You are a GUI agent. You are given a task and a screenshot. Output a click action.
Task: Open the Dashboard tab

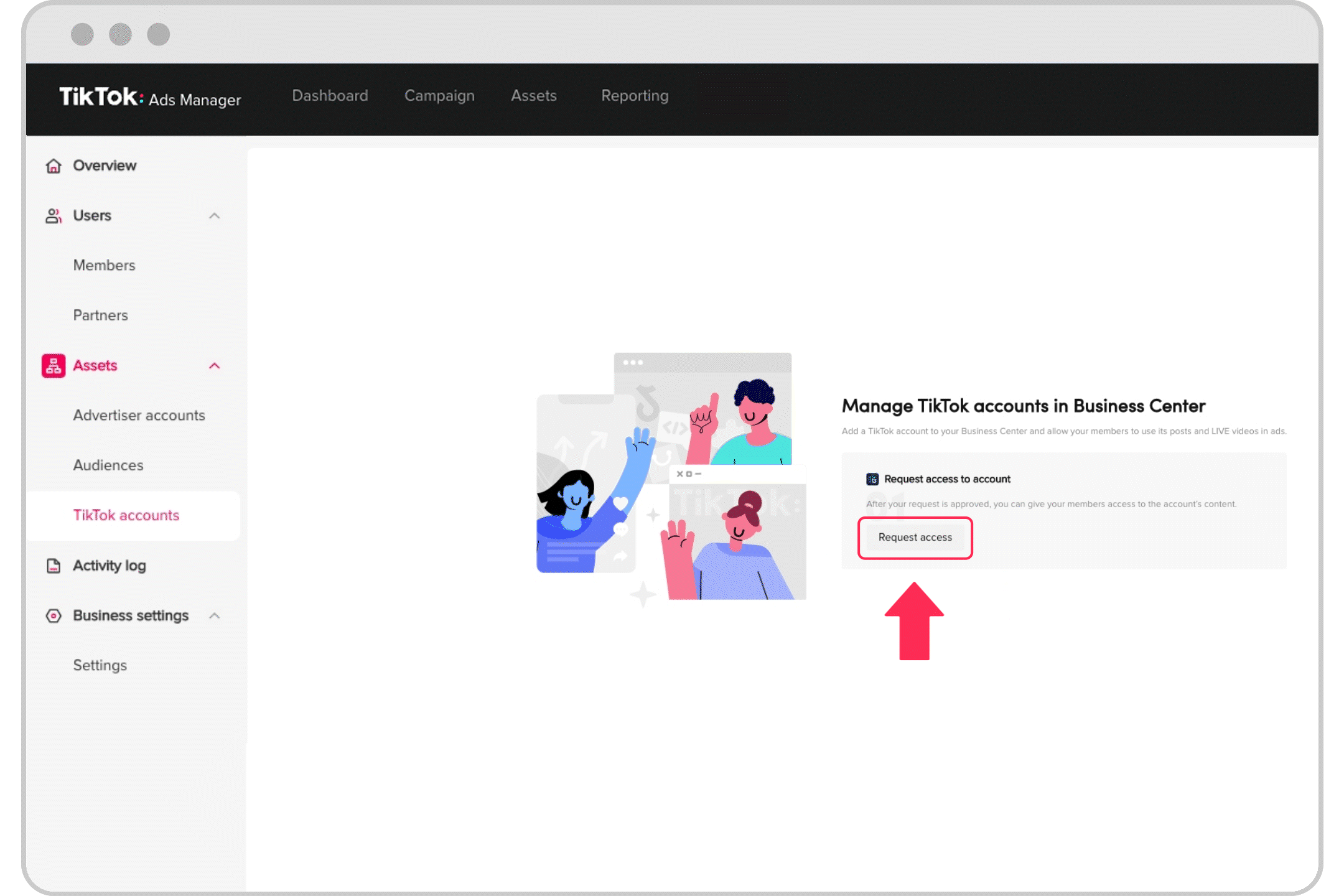click(330, 96)
